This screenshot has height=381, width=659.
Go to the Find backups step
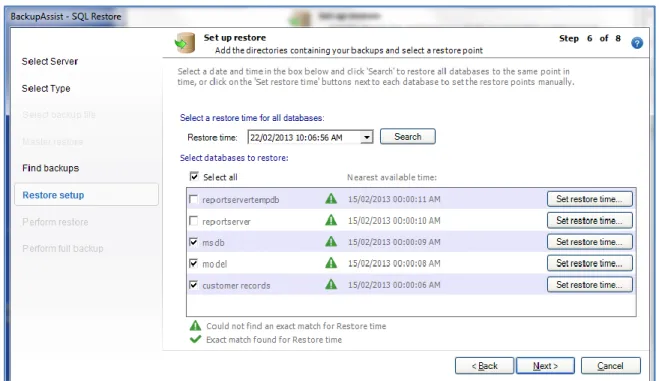point(50,168)
